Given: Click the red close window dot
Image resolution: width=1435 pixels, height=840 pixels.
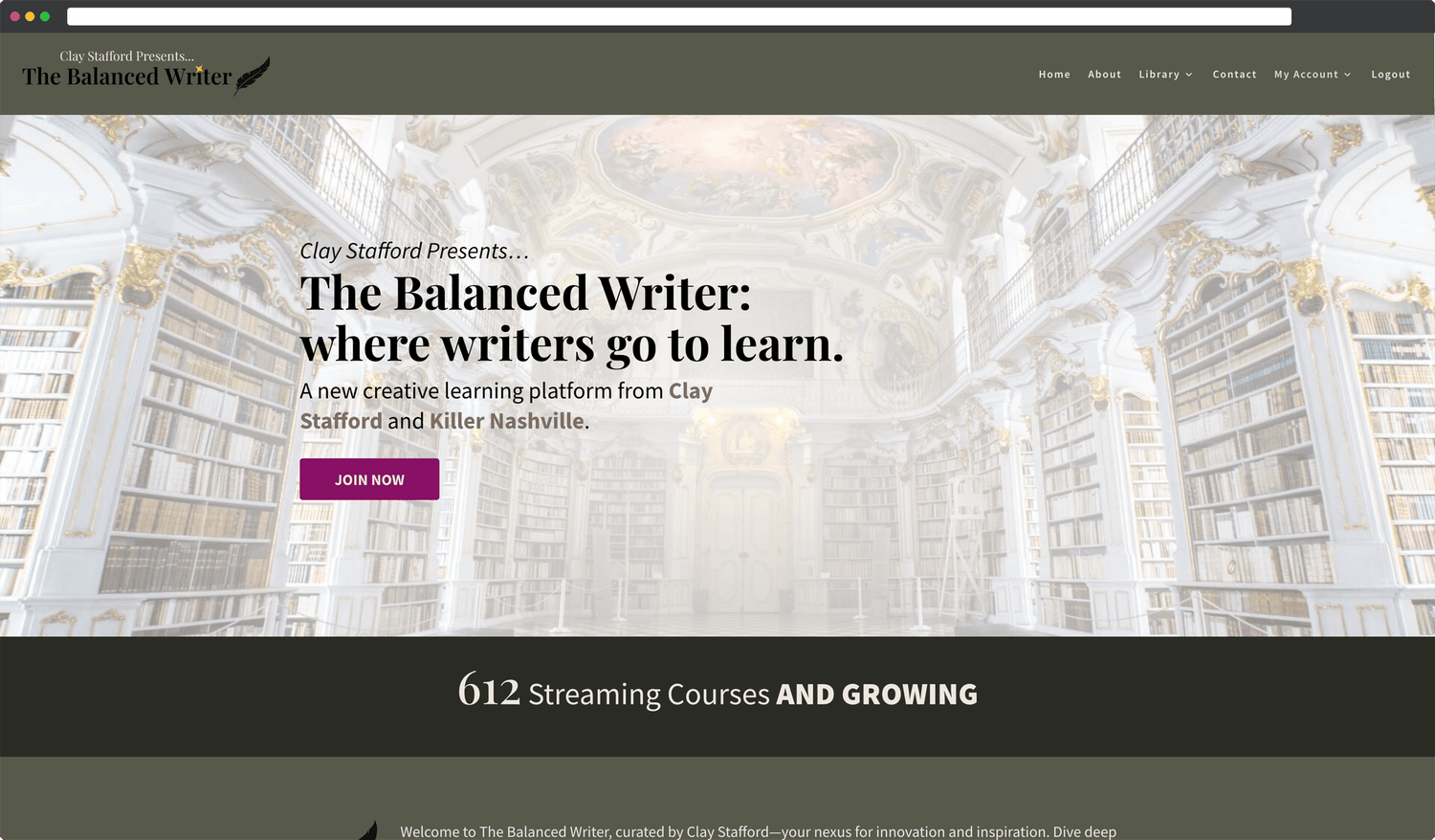Looking at the screenshot, I should (14, 16).
